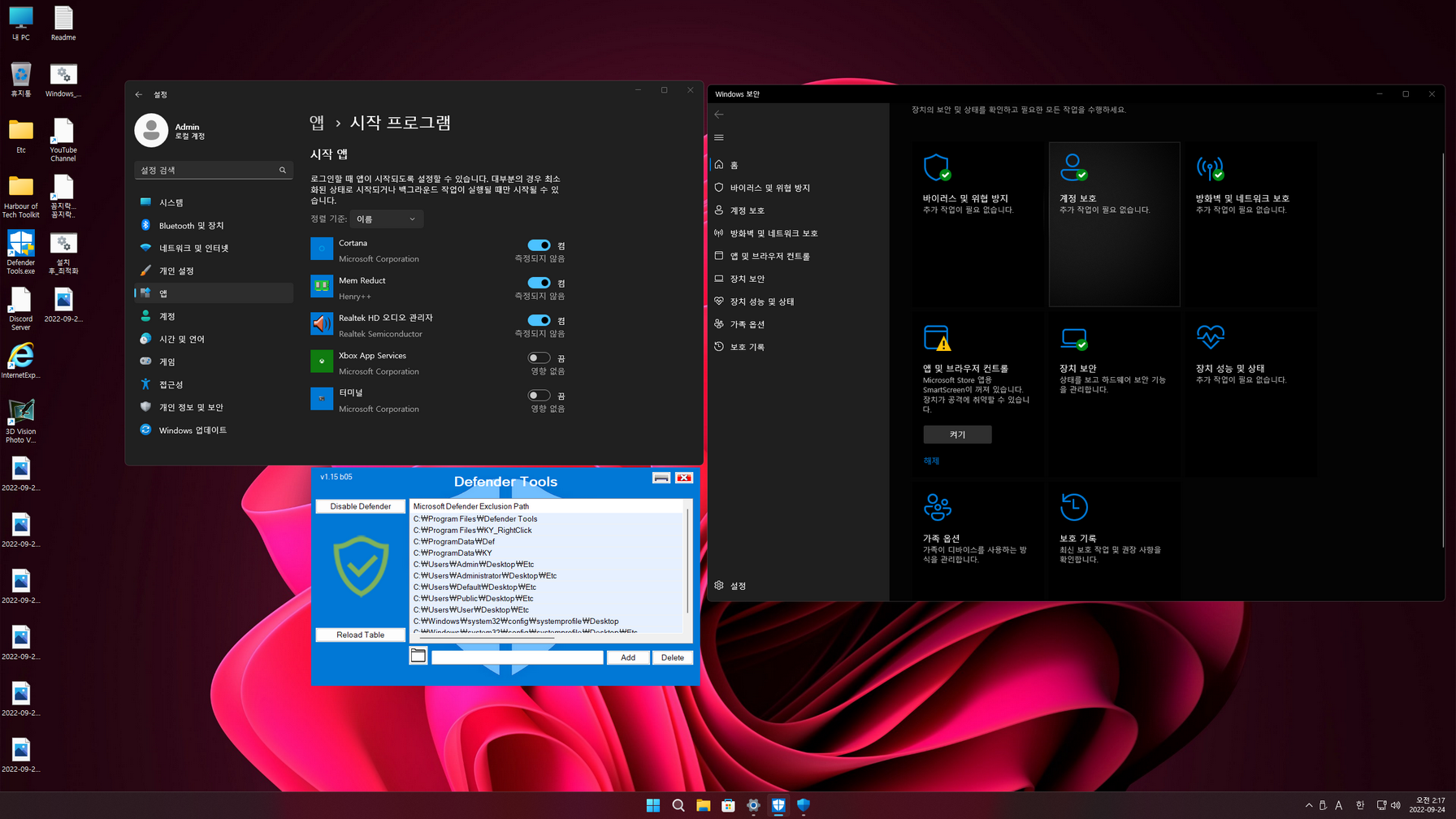Enable Xbox App Services startup switch
Image resolution: width=1456 pixels, height=819 pixels.
[539, 357]
